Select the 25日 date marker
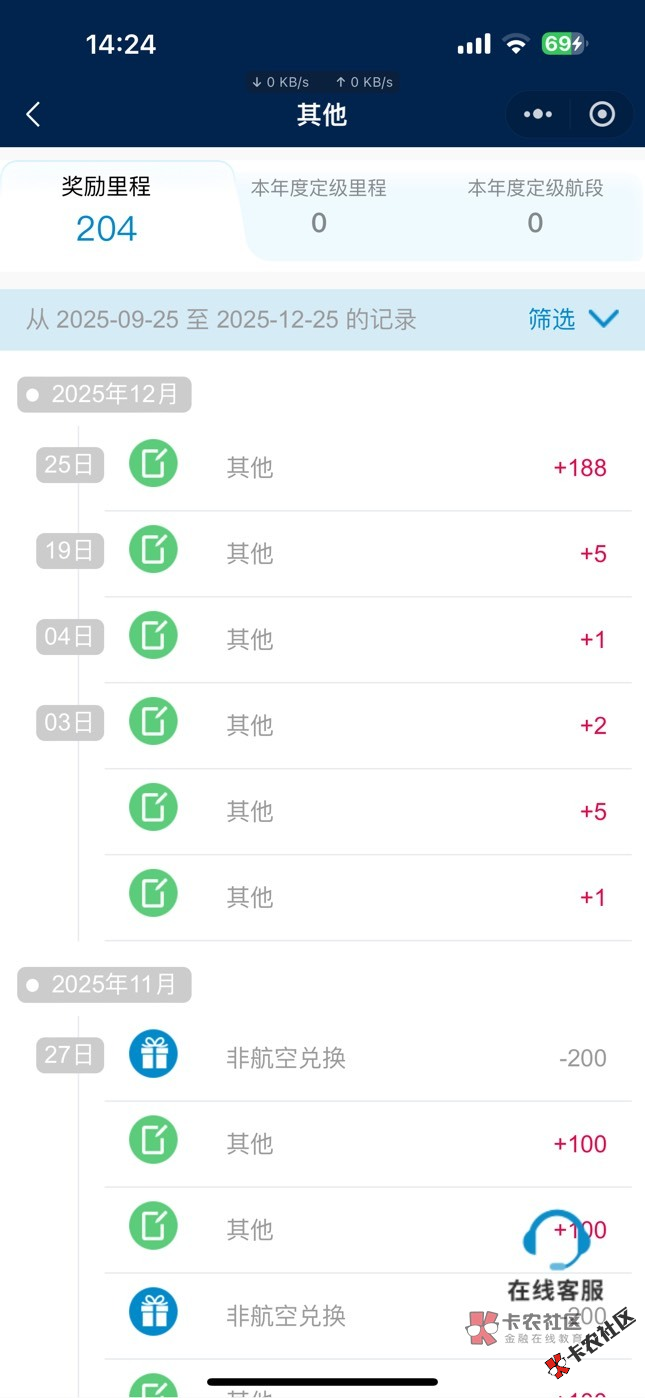The image size is (645, 1398). [x=70, y=464]
